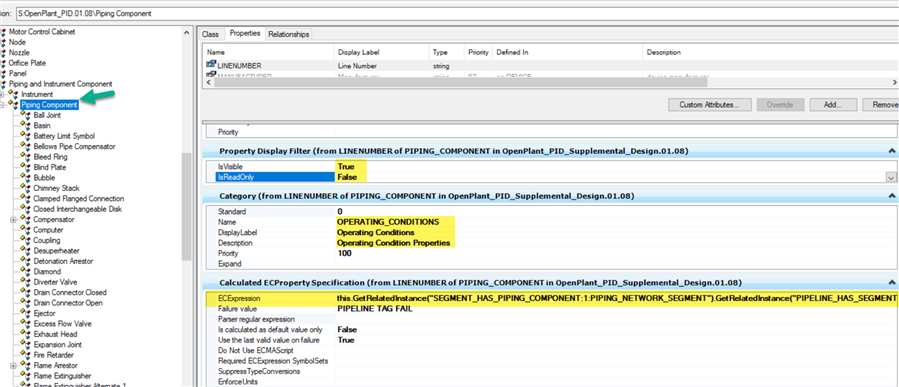
Task: Click the Remove button
Action: click(882, 105)
